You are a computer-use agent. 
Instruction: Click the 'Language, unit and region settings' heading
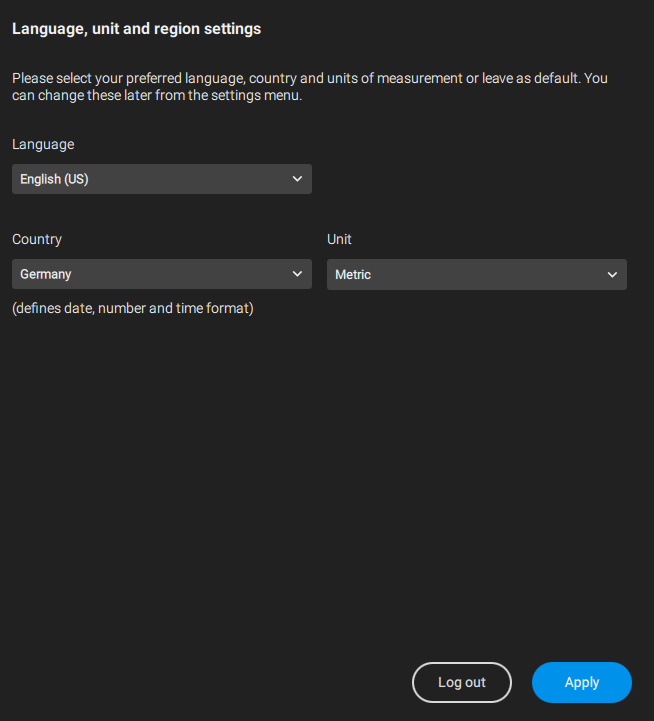coord(136,29)
